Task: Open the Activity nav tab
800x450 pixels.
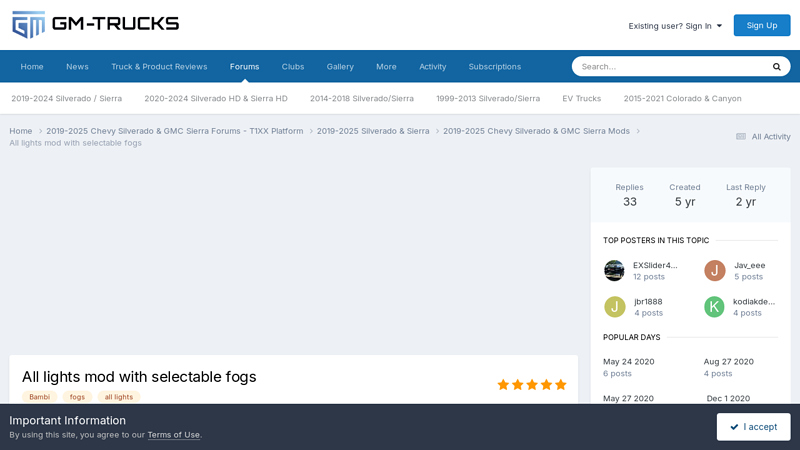Action: 433,66
